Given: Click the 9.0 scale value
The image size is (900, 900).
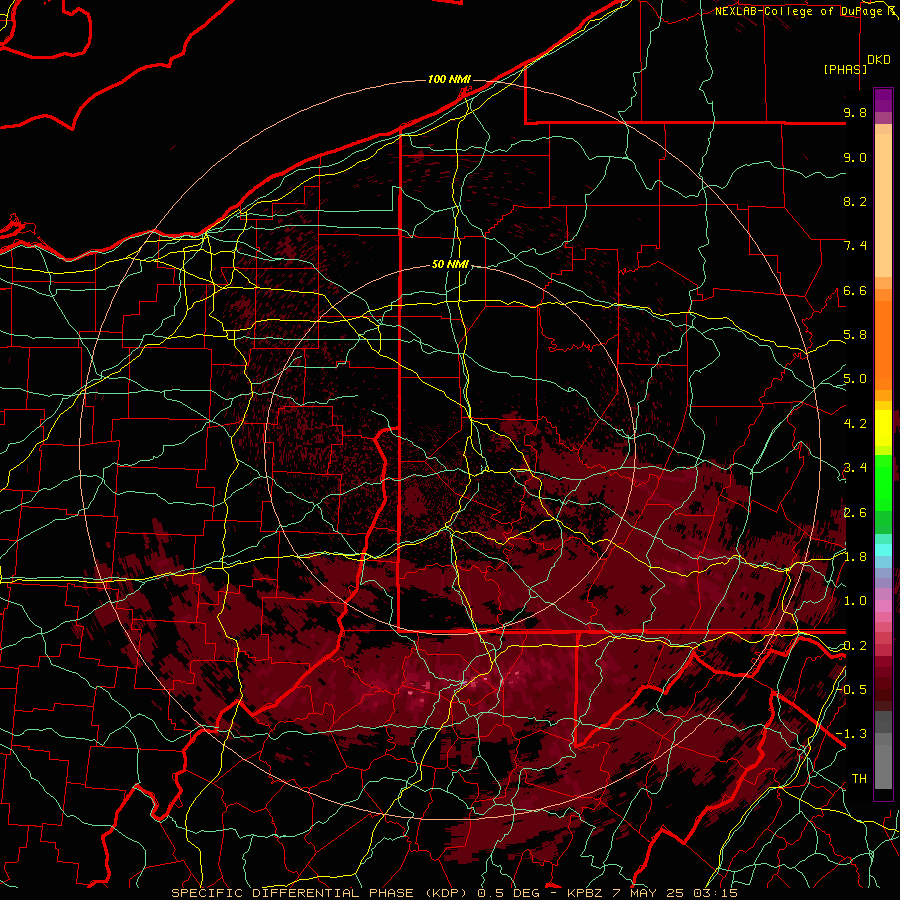Looking at the screenshot, I should 855,157.
